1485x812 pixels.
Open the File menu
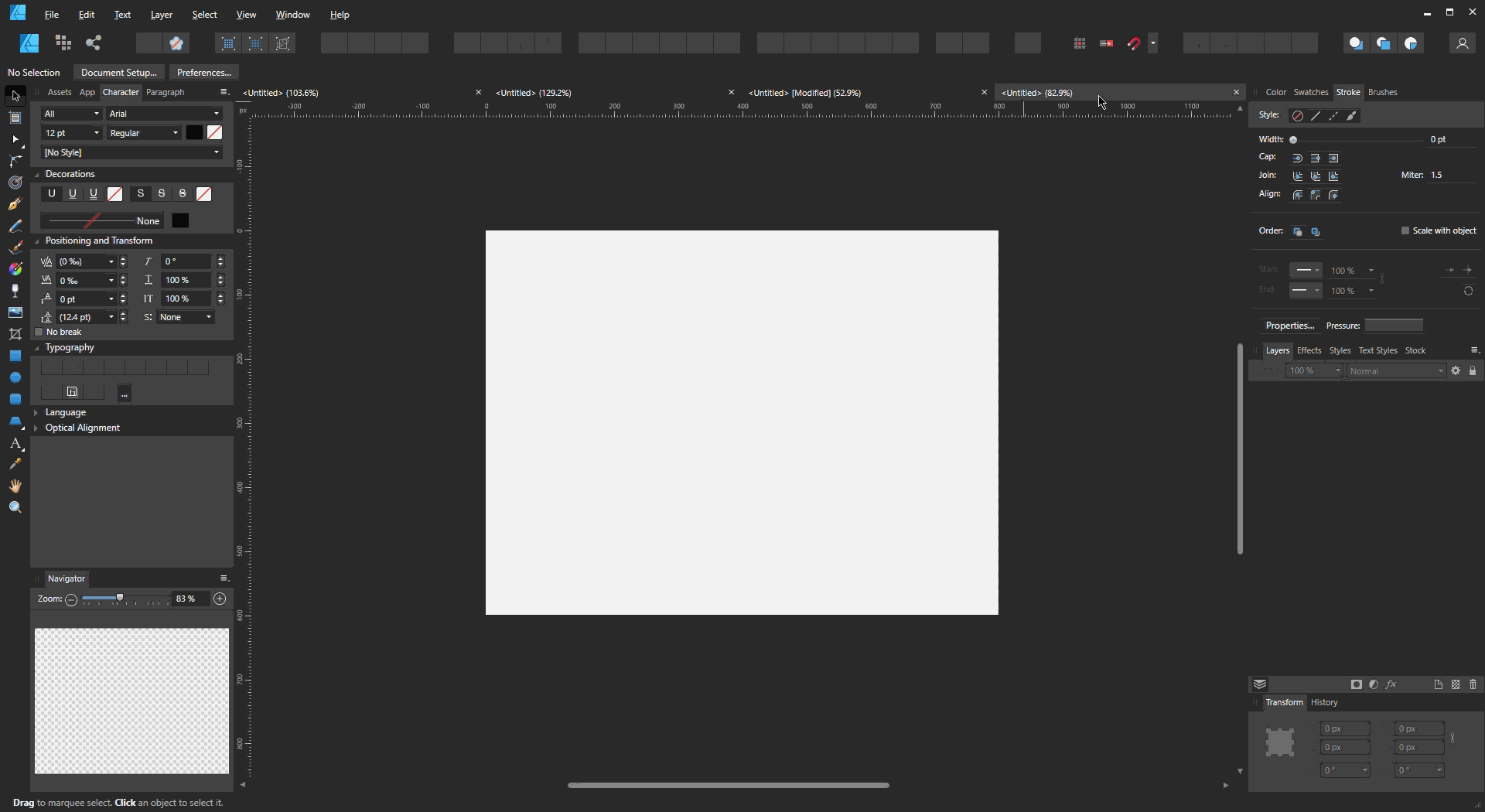coord(52,15)
